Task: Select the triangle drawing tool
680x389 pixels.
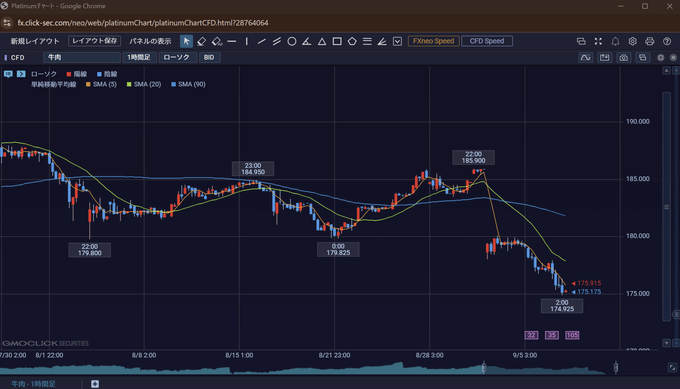Action: click(x=322, y=41)
